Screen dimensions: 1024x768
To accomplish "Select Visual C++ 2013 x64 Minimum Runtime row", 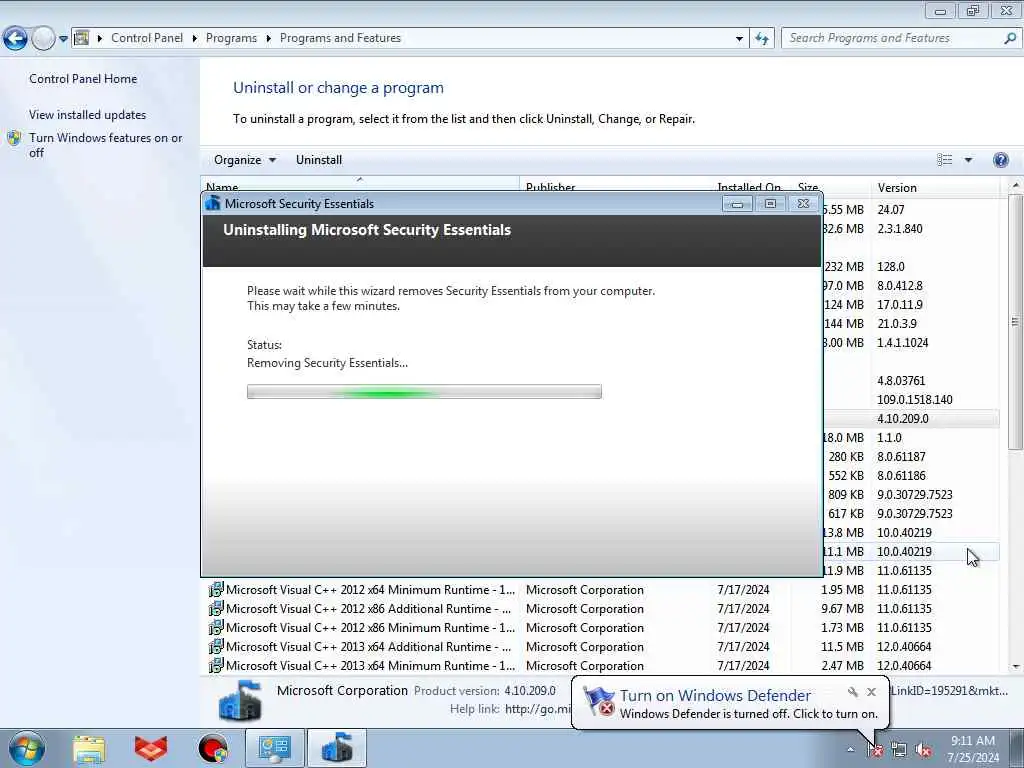I will point(601,665).
